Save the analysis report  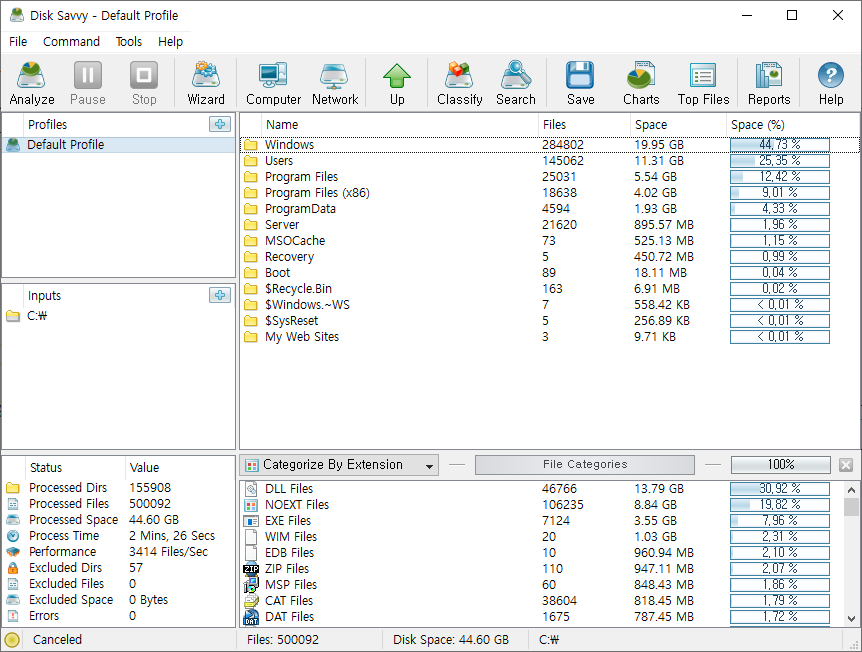click(581, 83)
